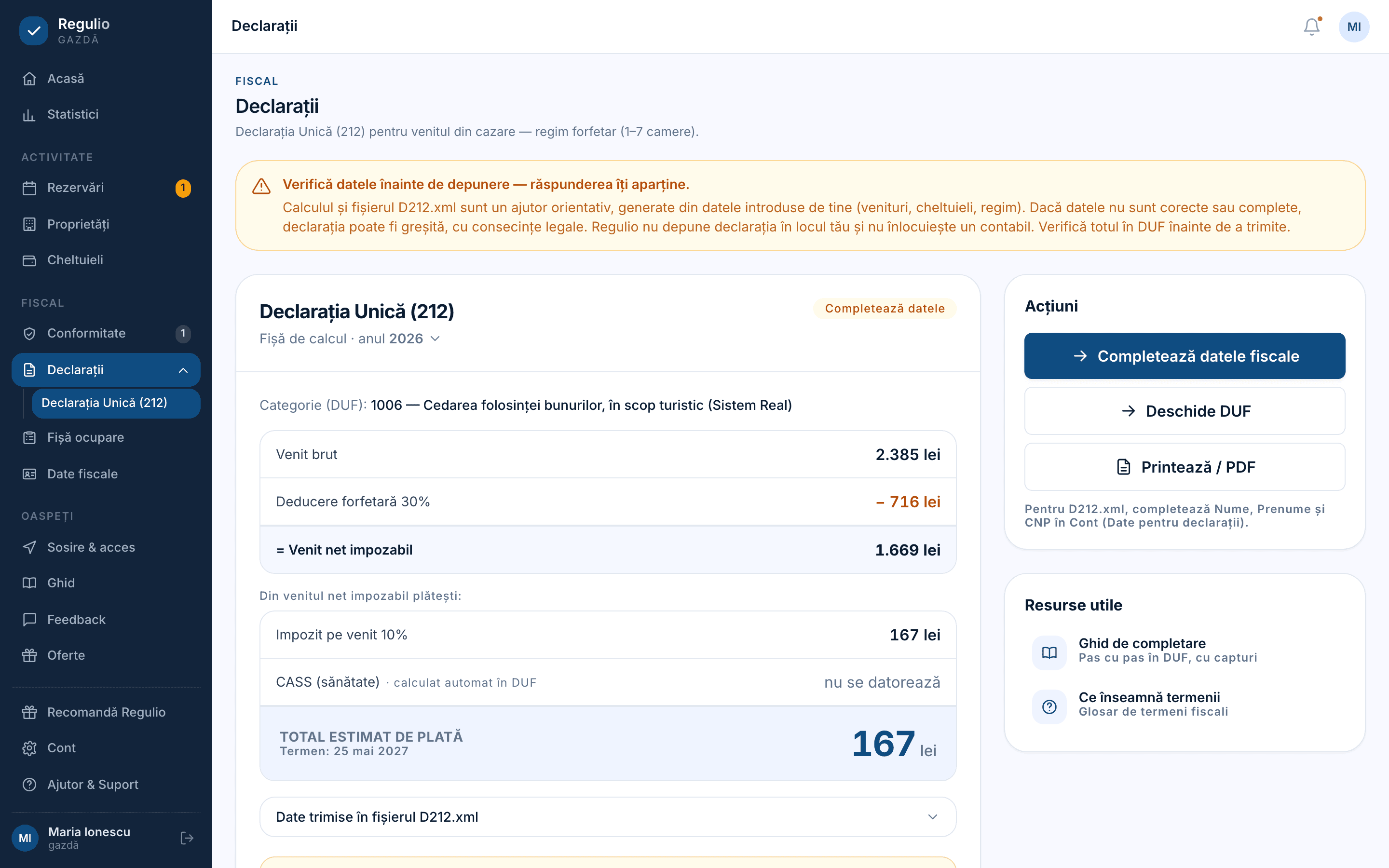Screen dimensions: 1389x868
Task: Open the MI profile avatar in header
Action: [x=1353, y=27]
